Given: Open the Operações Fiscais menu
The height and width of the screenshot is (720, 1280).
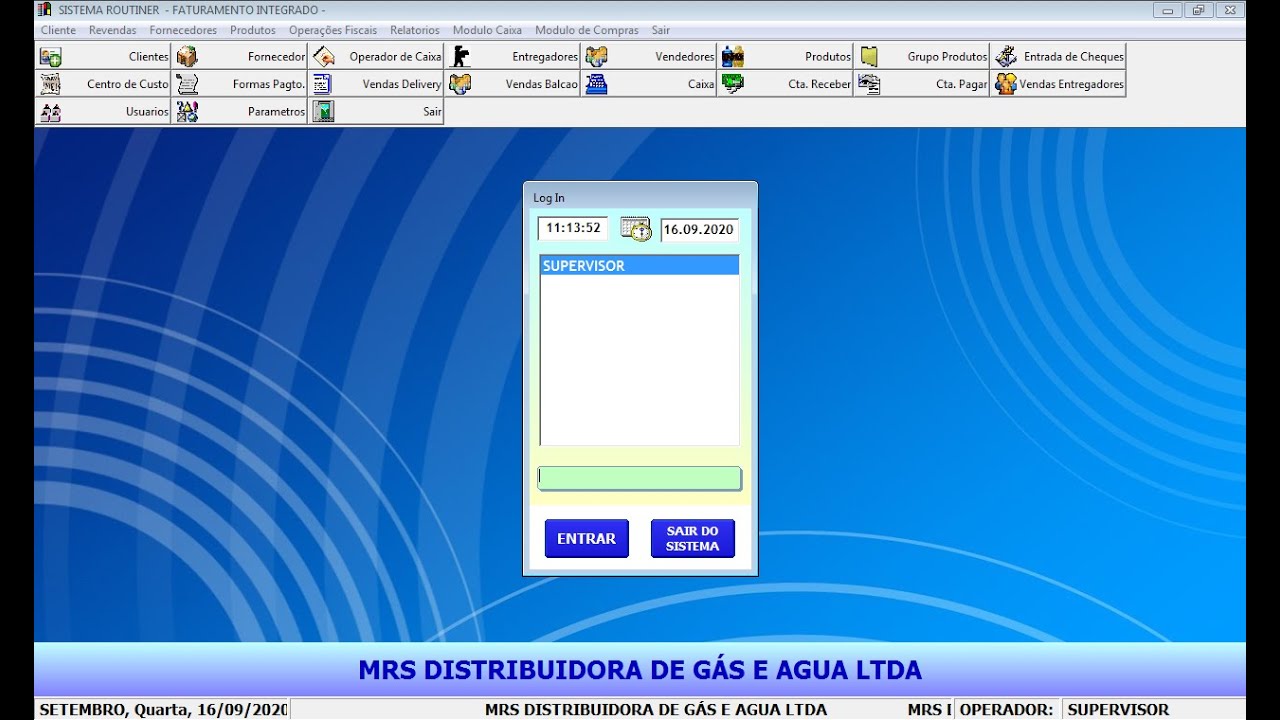Looking at the screenshot, I should (x=333, y=30).
